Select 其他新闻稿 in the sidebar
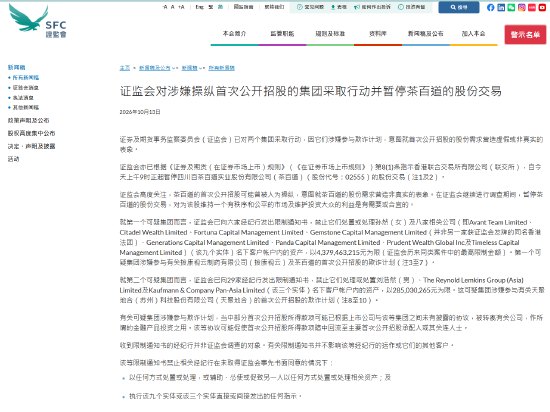This screenshot has height=412, width=550. click(26, 107)
